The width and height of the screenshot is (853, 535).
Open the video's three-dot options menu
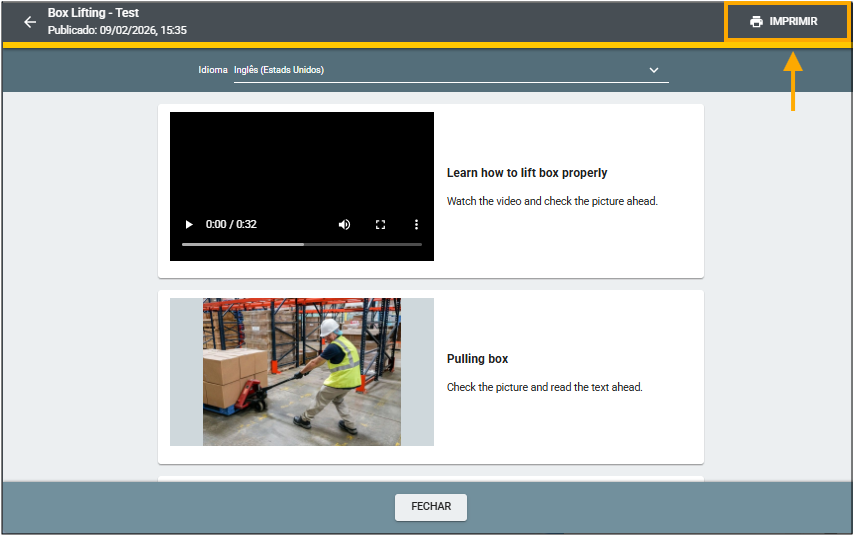[x=417, y=224]
